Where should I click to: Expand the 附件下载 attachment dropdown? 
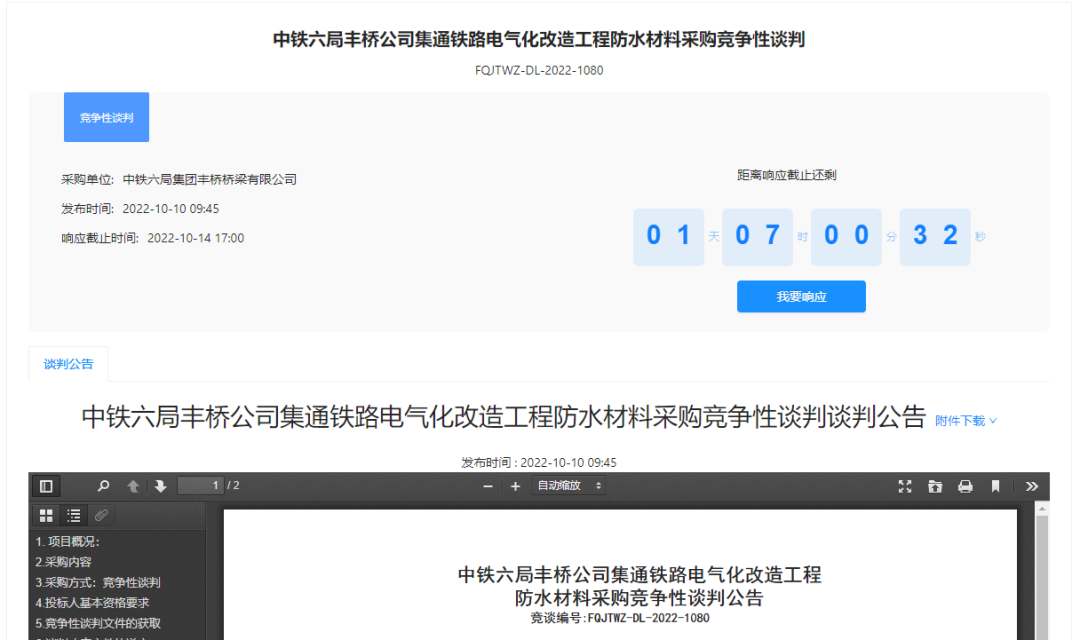point(966,420)
